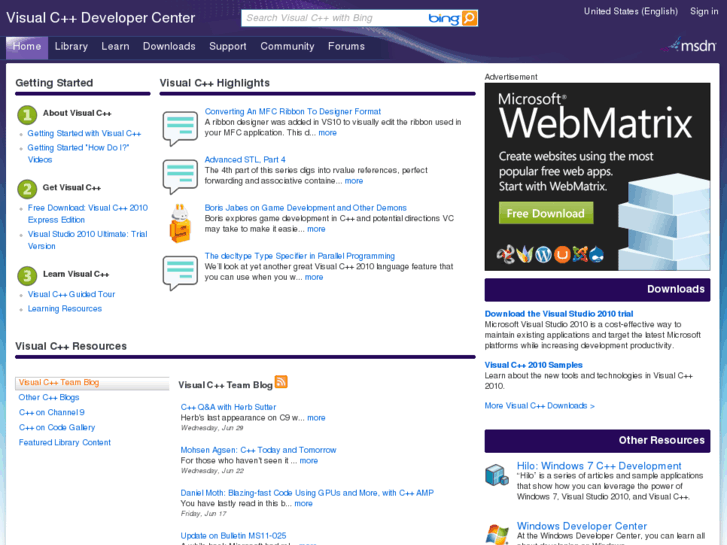Click the speech bubble icon beside Advanced STL, Part 4
This screenshot has width=727, height=545.
click(180, 176)
